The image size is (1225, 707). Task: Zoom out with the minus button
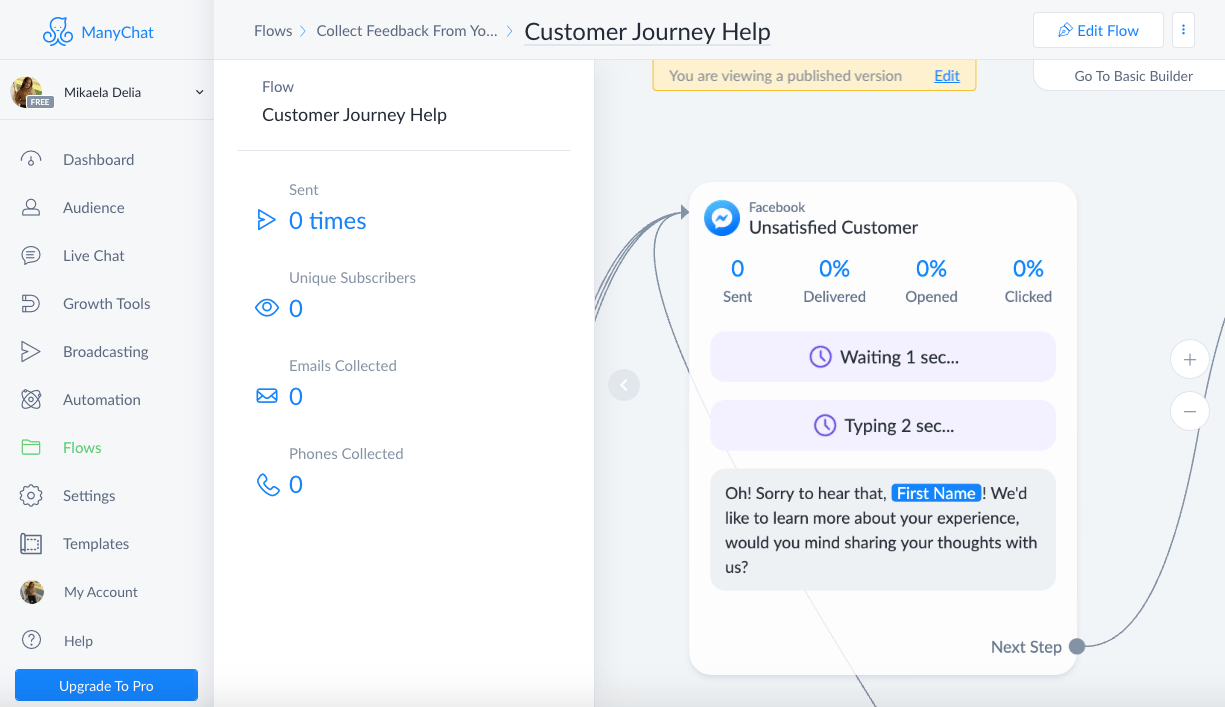(x=1190, y=411)
